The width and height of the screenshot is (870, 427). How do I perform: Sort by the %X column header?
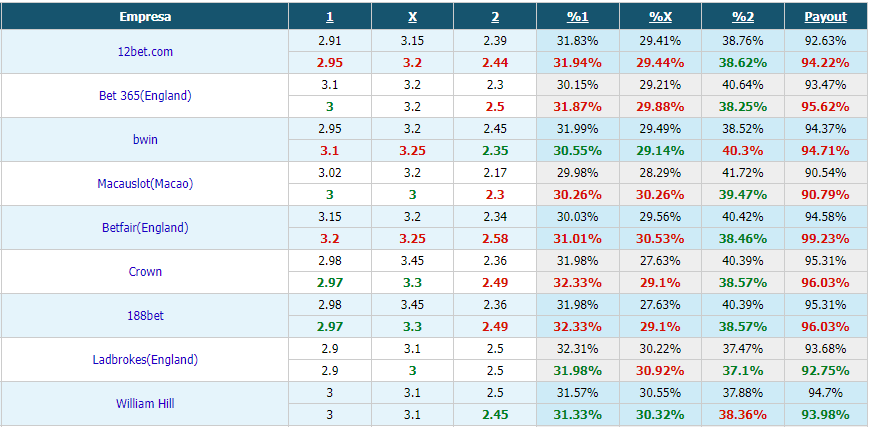(660, 17)
